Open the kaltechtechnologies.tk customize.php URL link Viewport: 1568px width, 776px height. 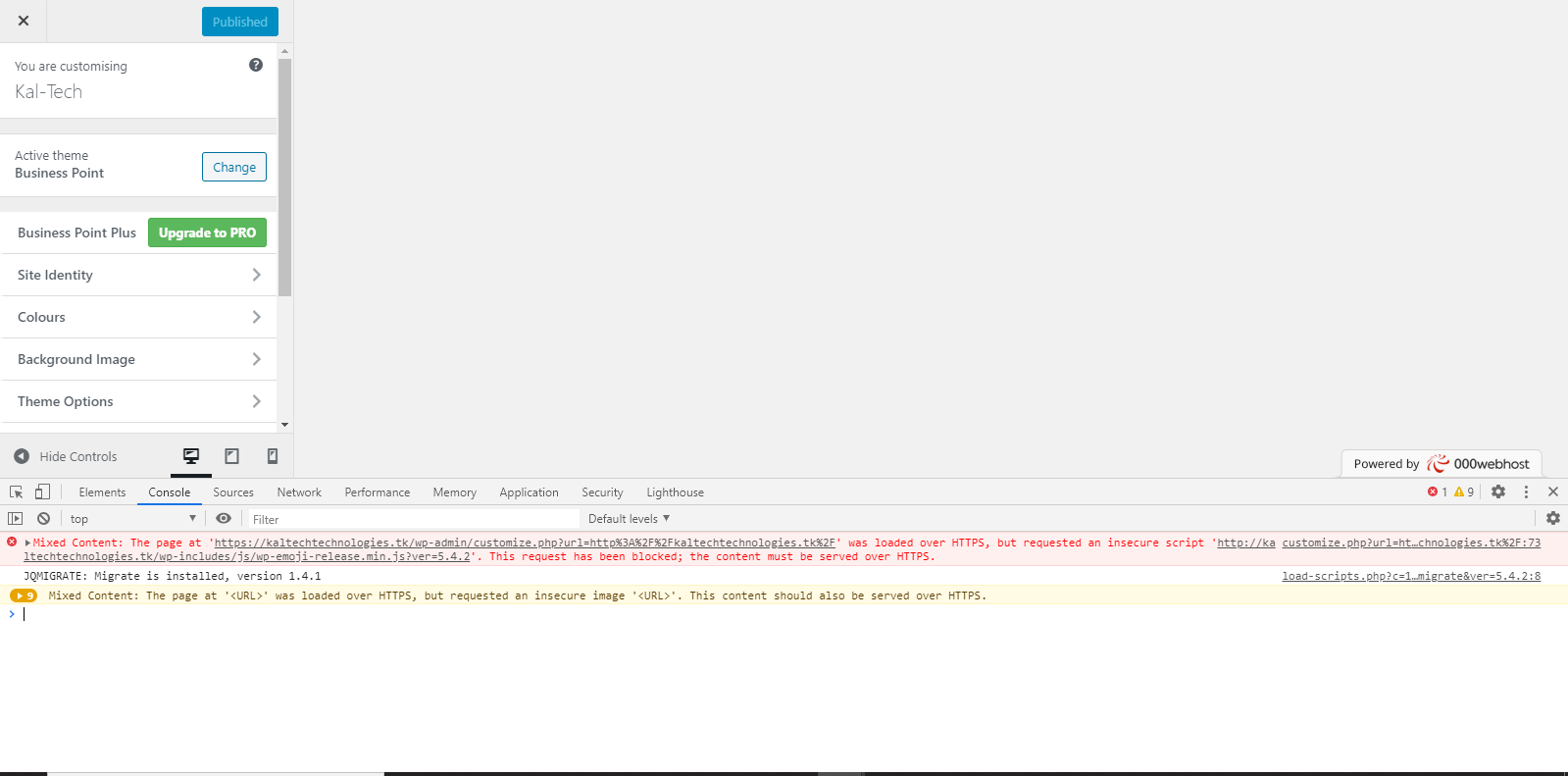[x=525, y=543]
